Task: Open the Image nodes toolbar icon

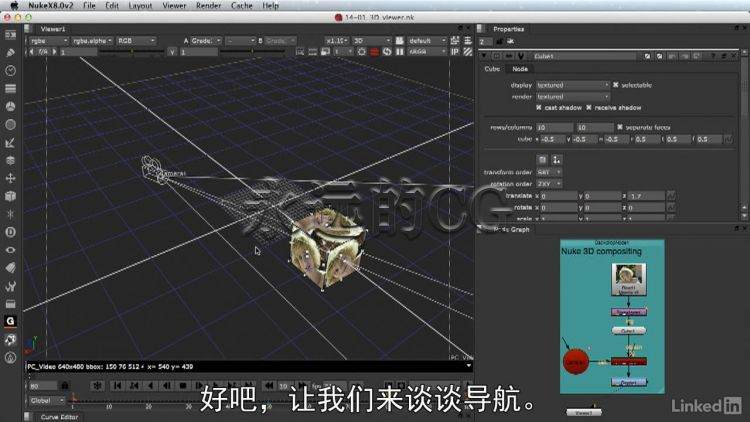Action: (10, 35)
